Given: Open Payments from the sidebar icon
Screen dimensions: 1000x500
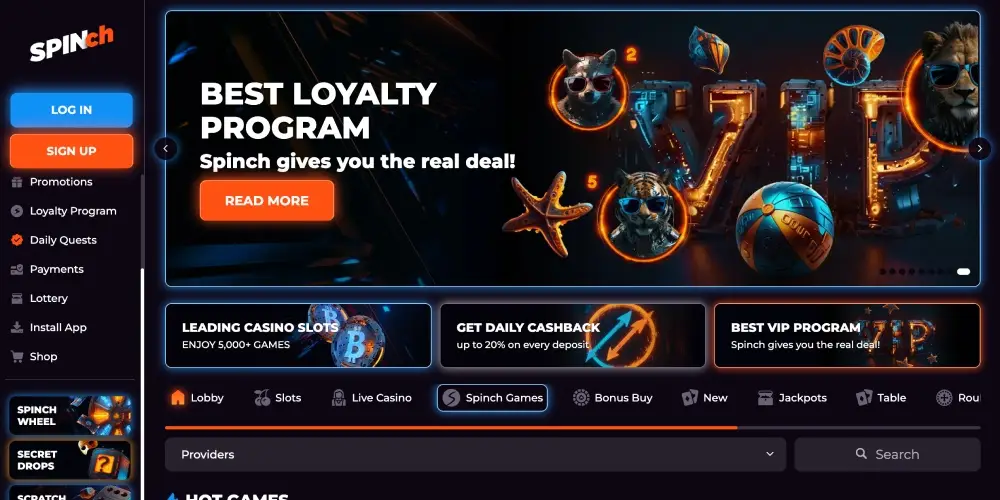Looking at the screenshot, I should coord(17,270).
